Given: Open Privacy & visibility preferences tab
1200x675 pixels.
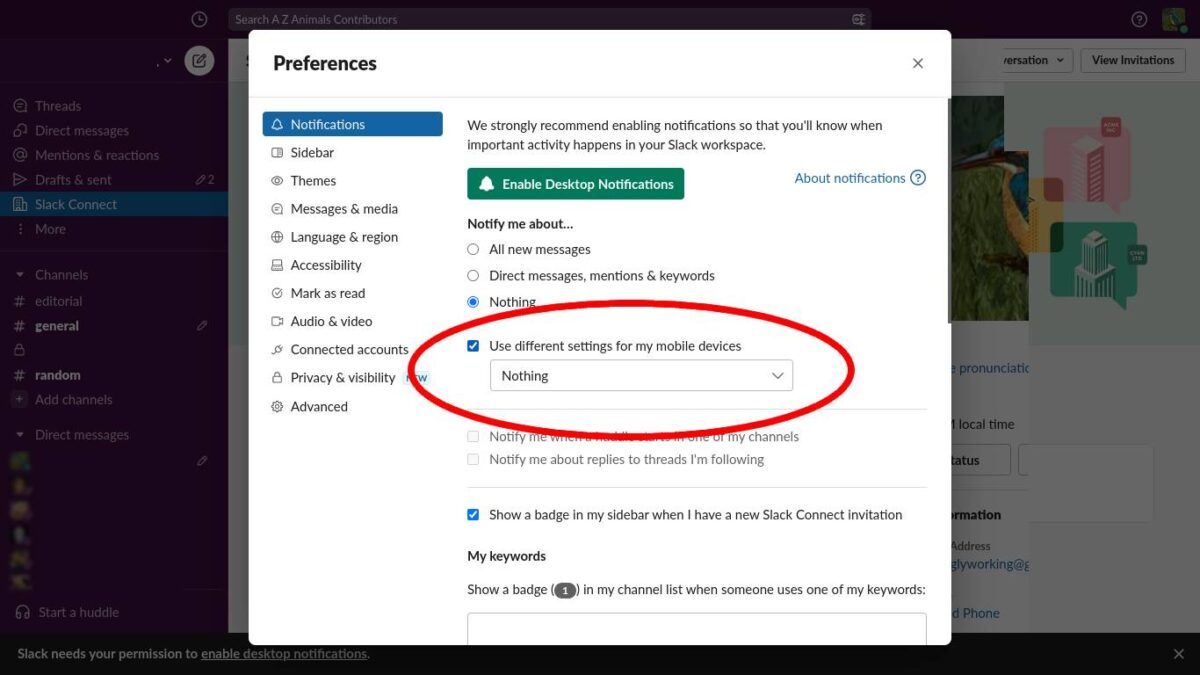Looking at the screenshot, I should click(353, 377).
